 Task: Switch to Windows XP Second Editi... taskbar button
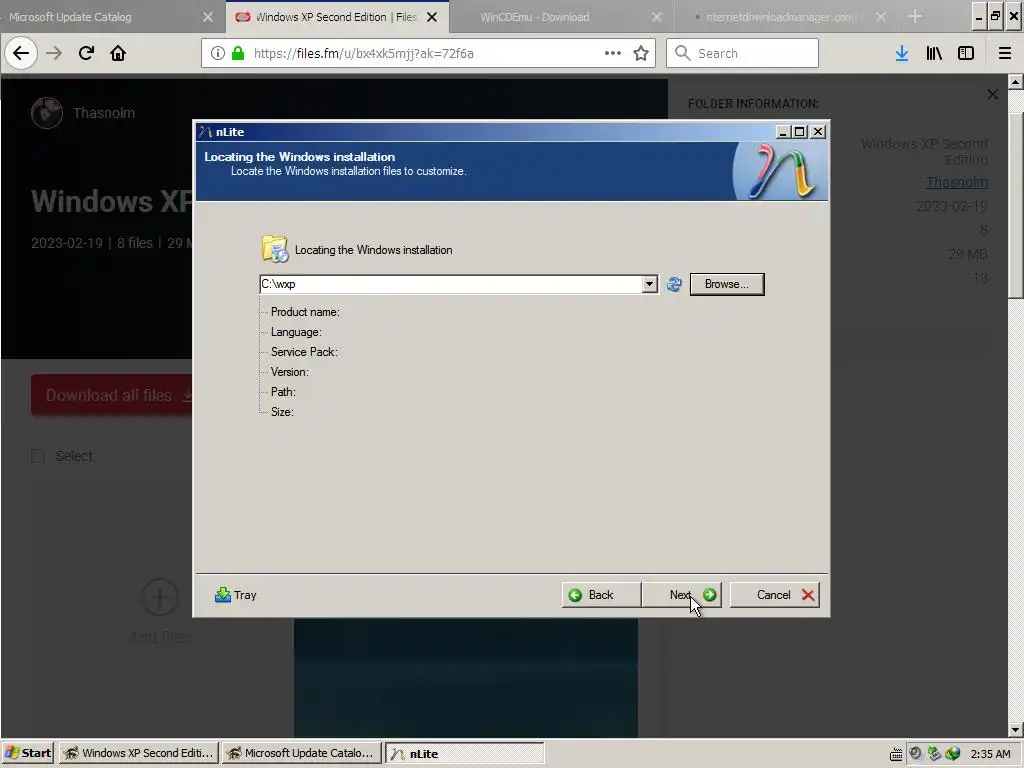click(138, 753)
